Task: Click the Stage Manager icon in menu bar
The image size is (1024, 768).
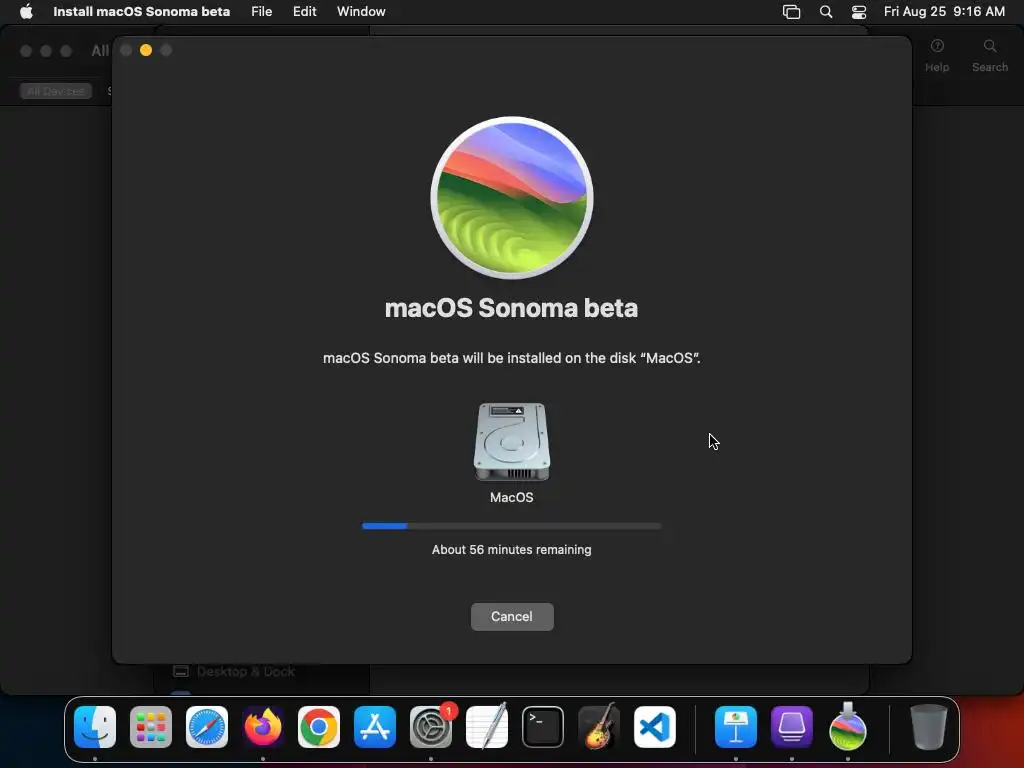Action: 792,12
